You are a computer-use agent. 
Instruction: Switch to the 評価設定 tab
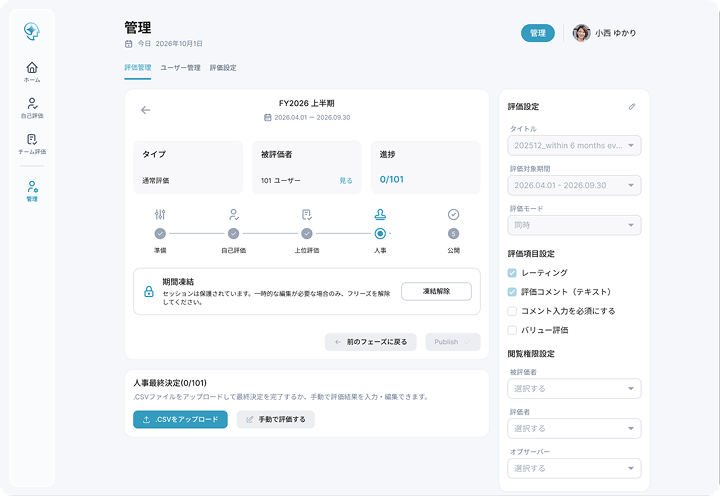(x=223, y=68)
